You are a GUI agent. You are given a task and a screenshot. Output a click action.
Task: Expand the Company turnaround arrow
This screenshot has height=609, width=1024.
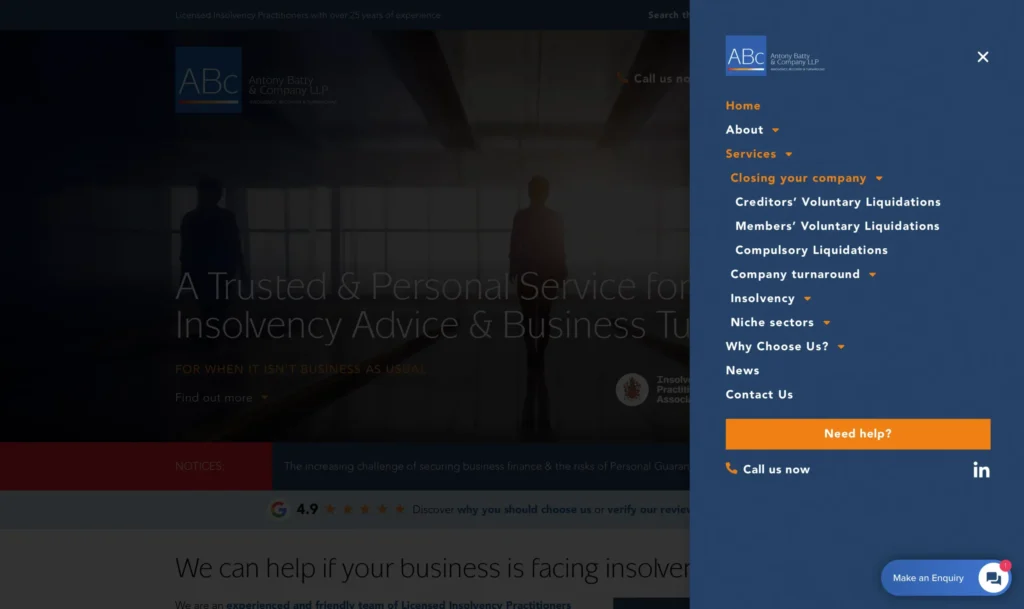(872, 275)
